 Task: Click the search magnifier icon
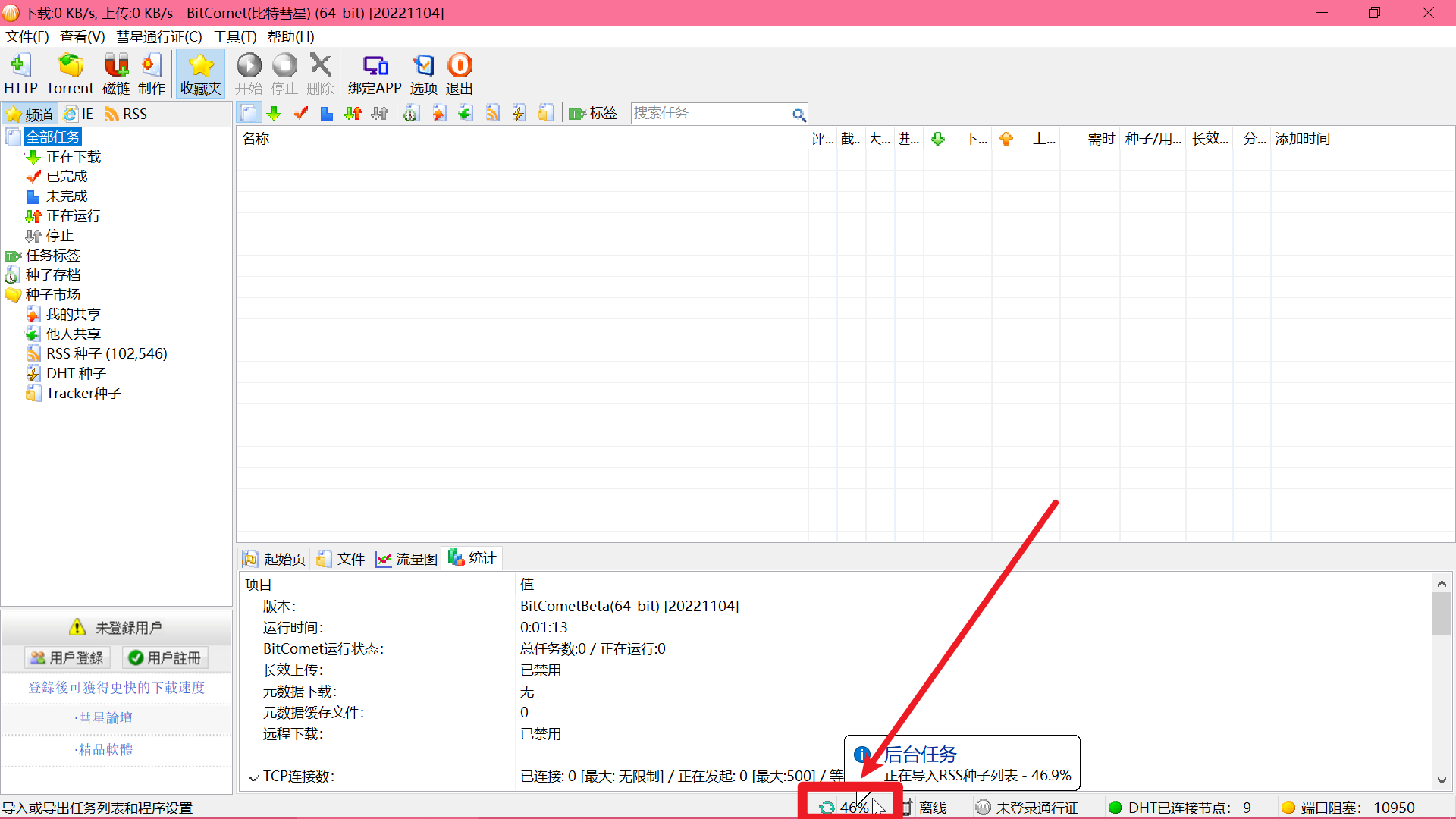pos(799,115)
